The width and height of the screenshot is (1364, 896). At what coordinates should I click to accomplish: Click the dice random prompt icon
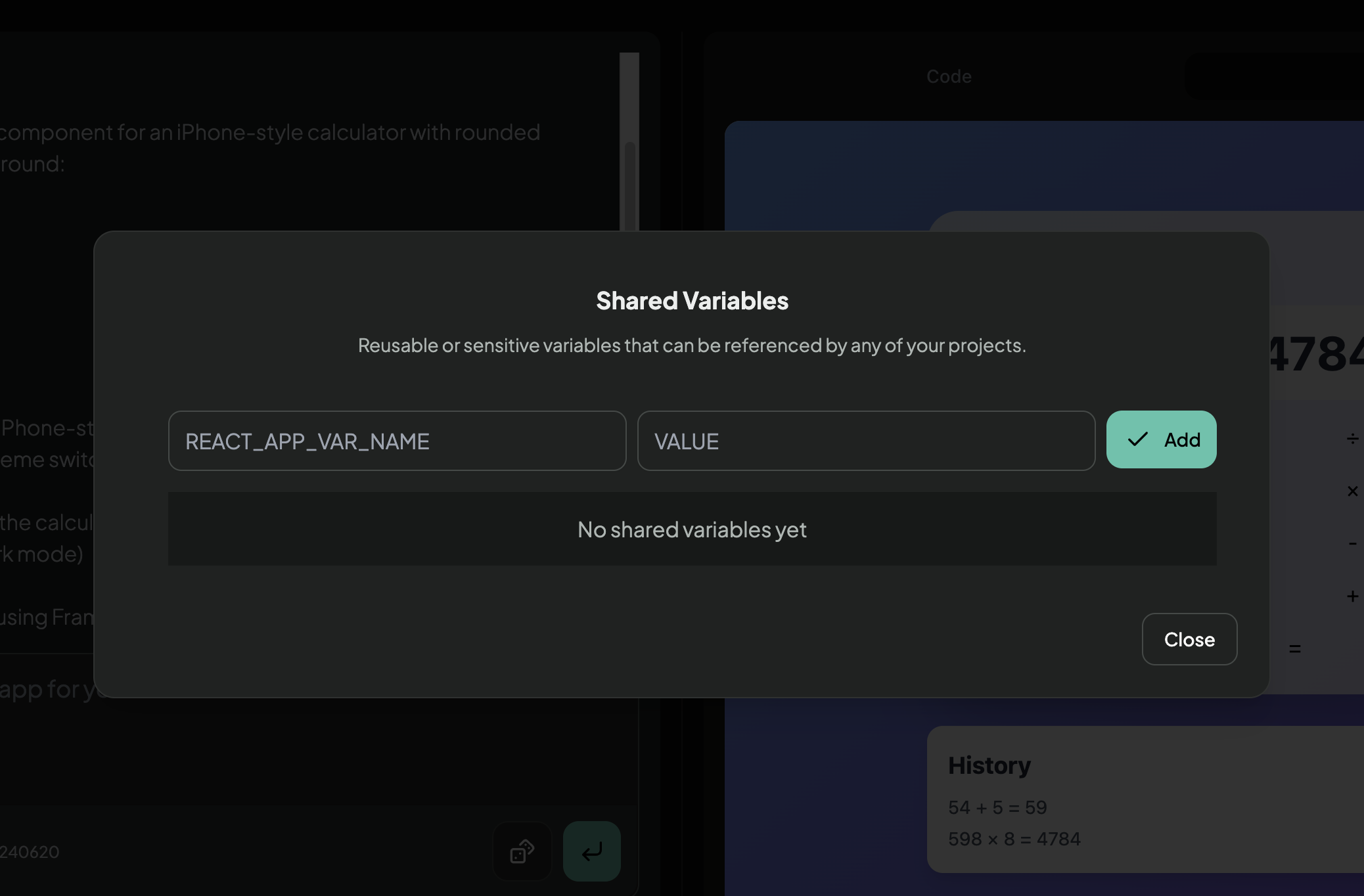[x=522, y=851]
